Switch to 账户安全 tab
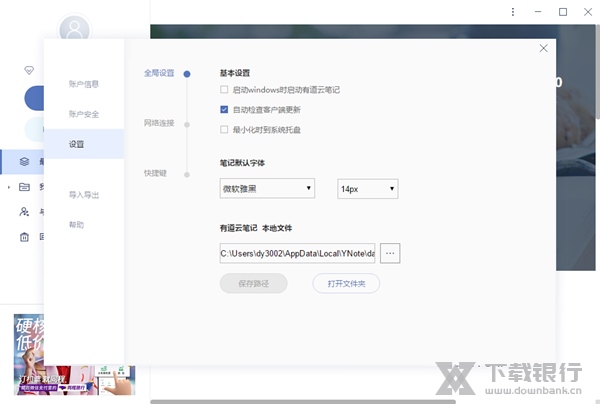 tap(84, 114)
